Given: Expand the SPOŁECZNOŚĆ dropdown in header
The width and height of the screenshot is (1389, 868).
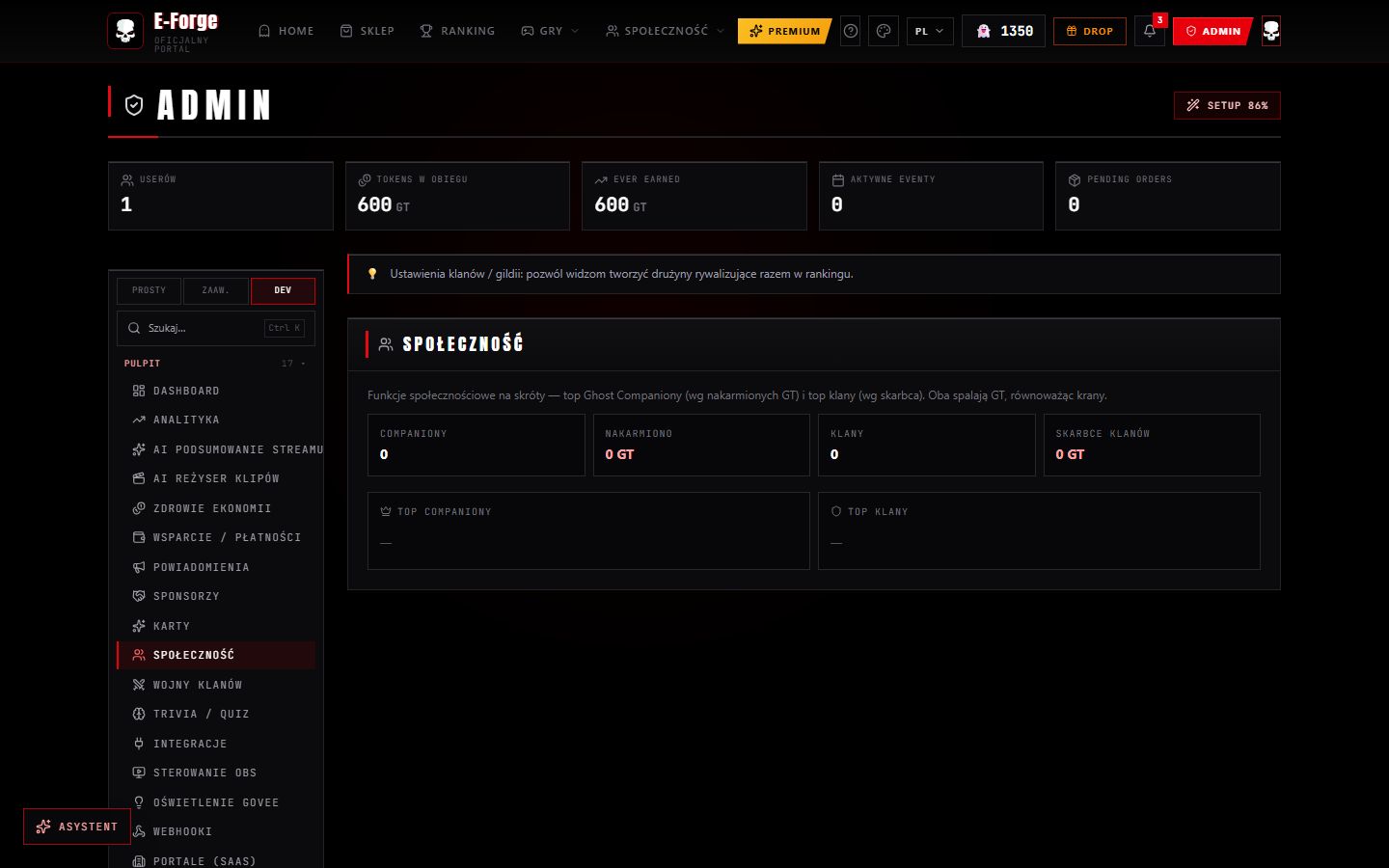Looking at the screenshot, I should (x=666, y=31).
